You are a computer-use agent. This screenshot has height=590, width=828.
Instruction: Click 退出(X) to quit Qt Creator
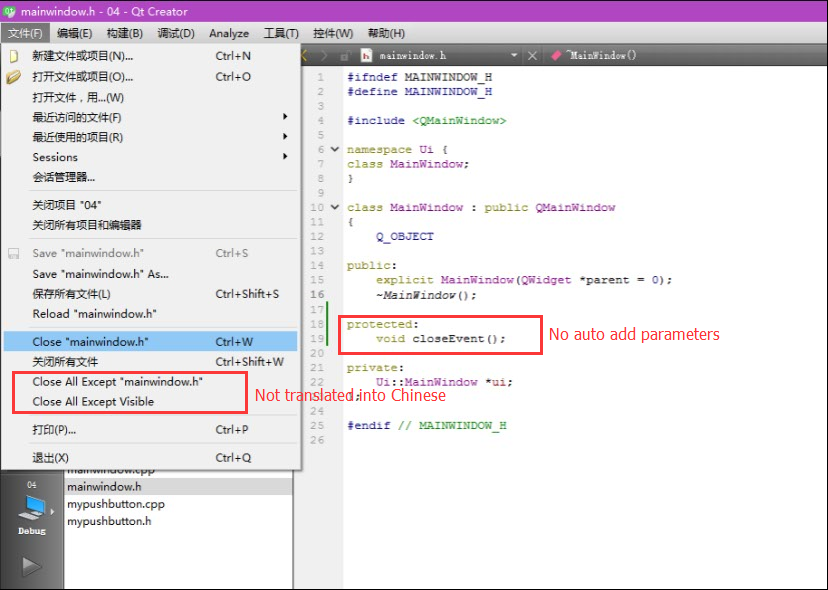click(50, 458)
